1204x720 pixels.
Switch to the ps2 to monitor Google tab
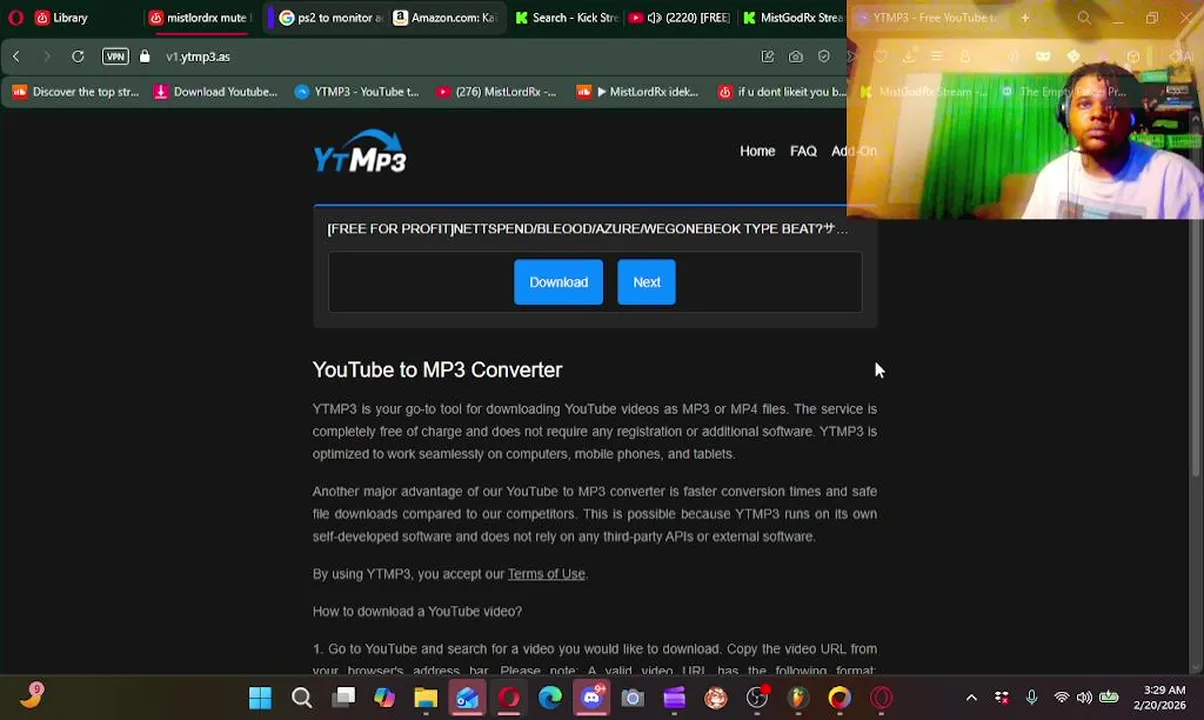click(x=330, y=18)
